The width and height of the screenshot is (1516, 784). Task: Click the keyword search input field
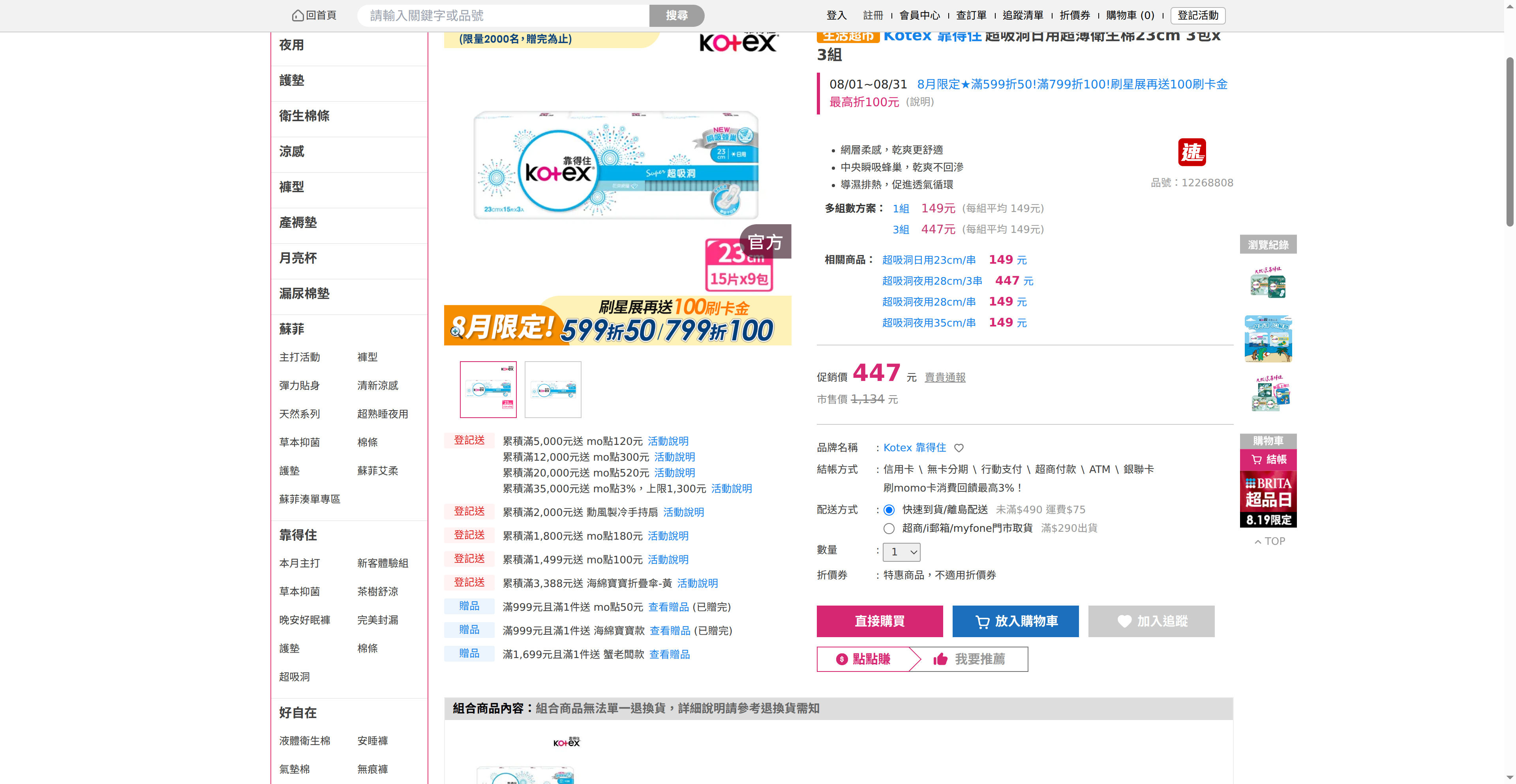click(504, 16)
